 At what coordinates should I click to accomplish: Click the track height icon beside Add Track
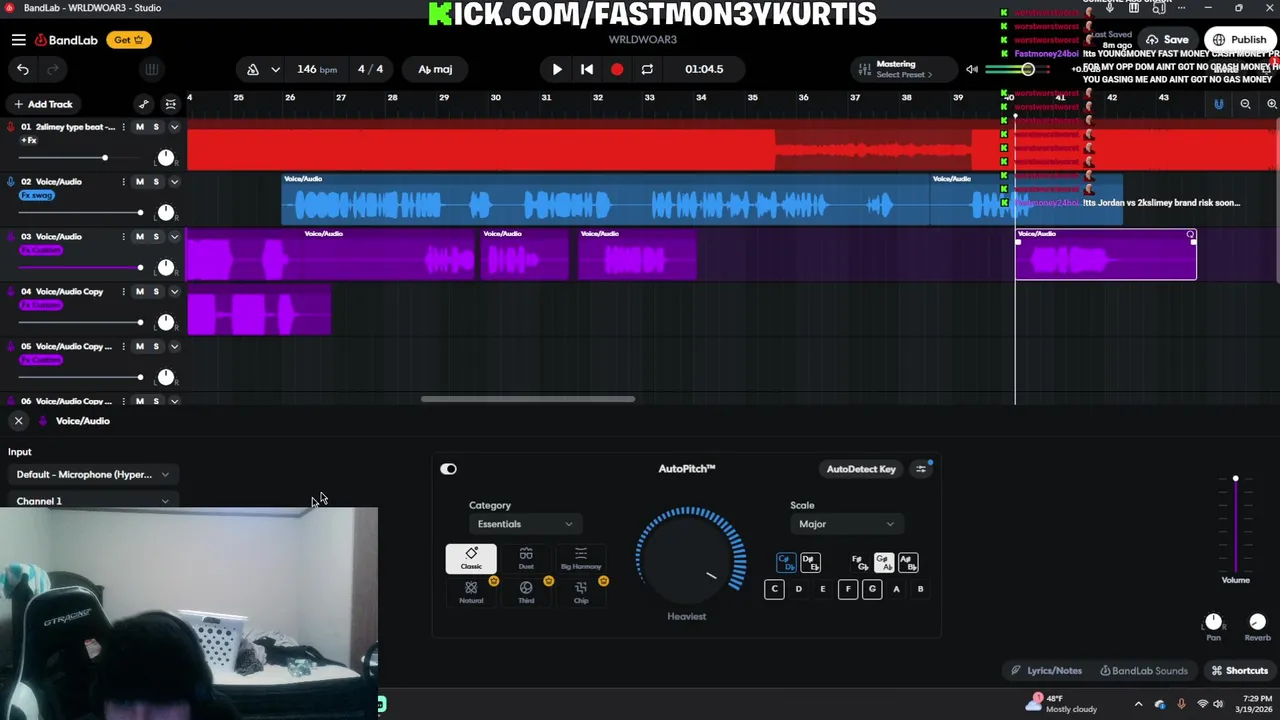[x=171, y=104]
